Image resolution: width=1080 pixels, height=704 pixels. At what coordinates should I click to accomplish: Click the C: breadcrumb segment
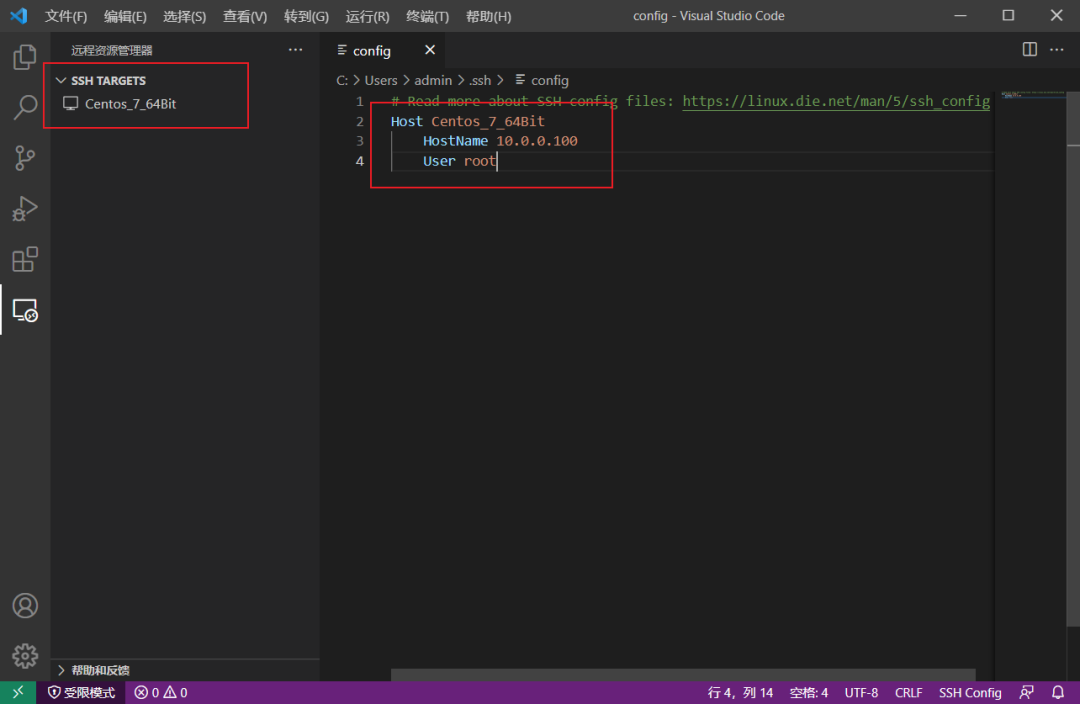[x=342, y=81]
